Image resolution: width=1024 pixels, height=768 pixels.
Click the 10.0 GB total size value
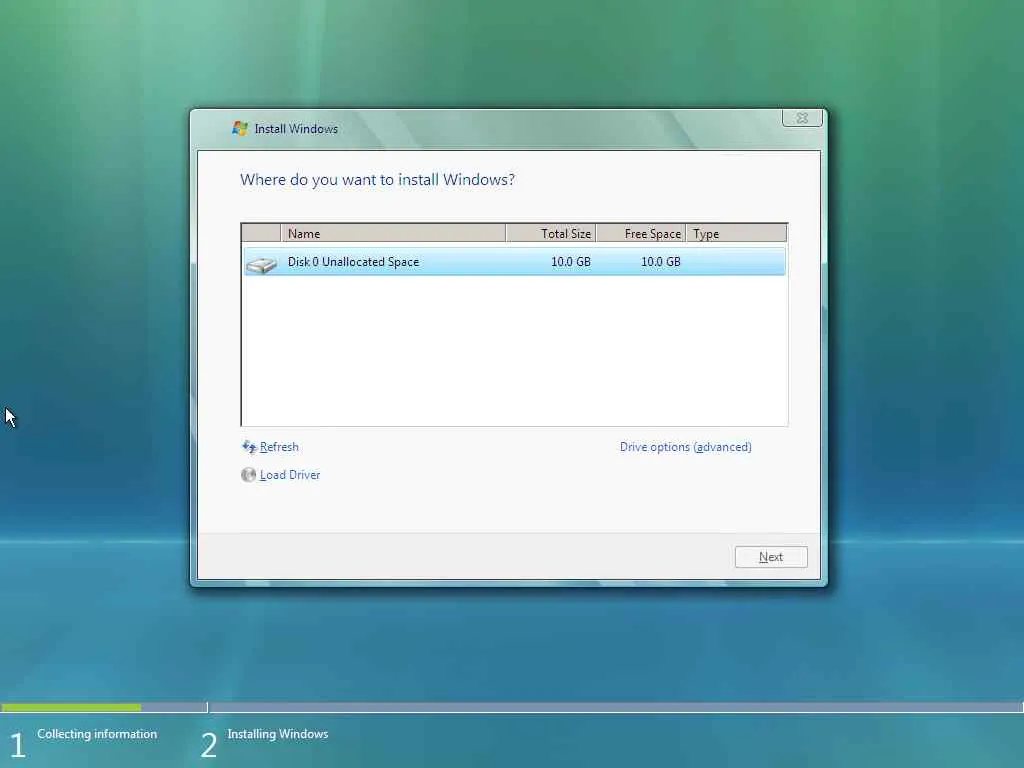pyautogui.click(x=571, y=262)
